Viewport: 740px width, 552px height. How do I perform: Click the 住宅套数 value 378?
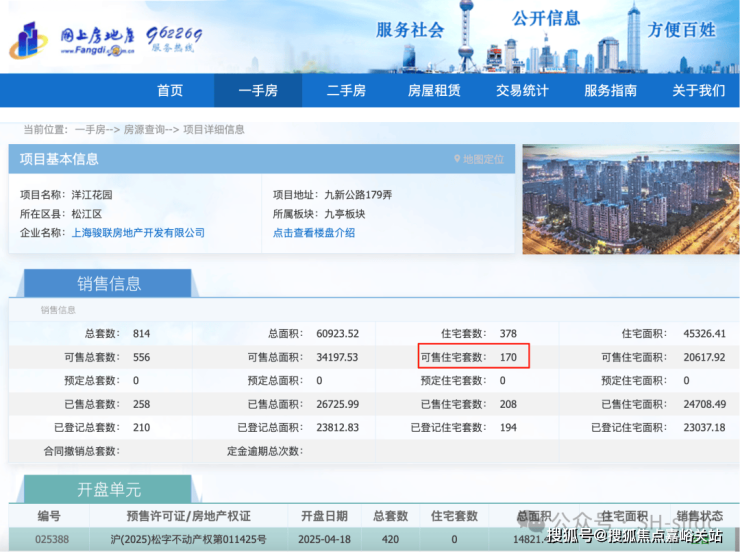508,334
